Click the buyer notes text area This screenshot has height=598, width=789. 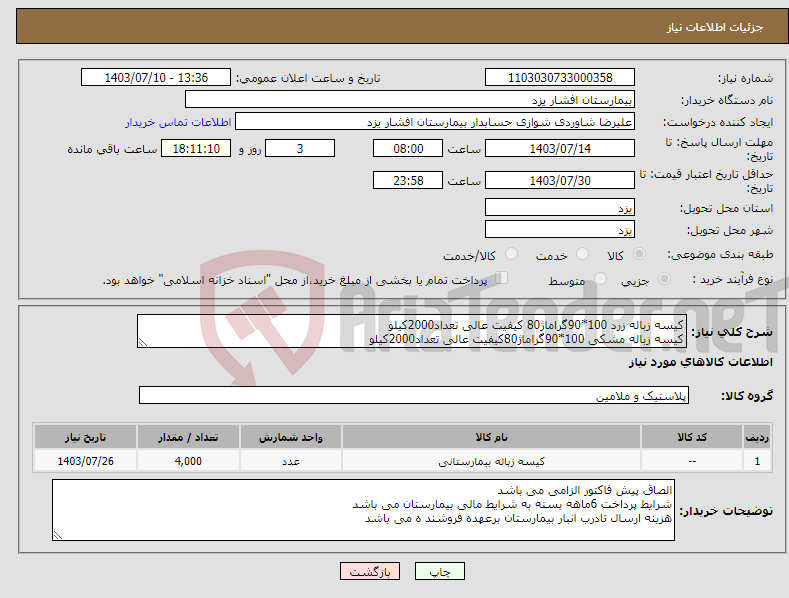(x=363, y=510)
